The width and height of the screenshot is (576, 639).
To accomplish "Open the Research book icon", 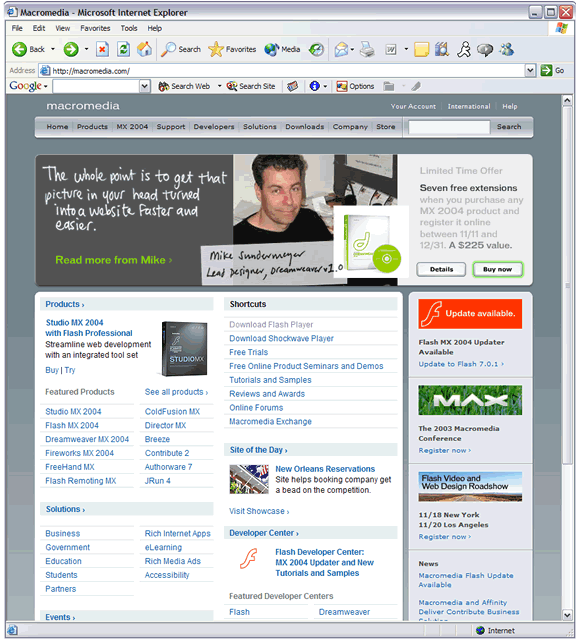I will [x=442, y=50].
